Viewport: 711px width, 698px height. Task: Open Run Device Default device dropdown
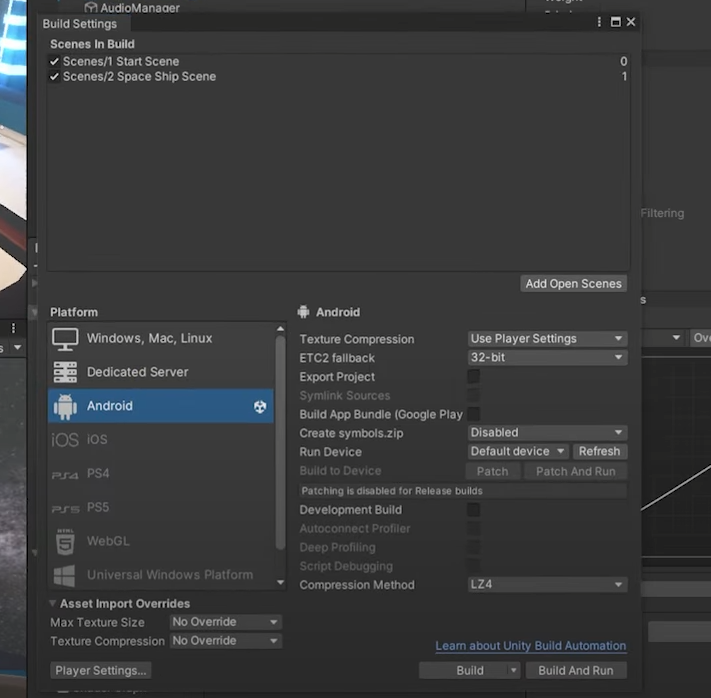518,451
